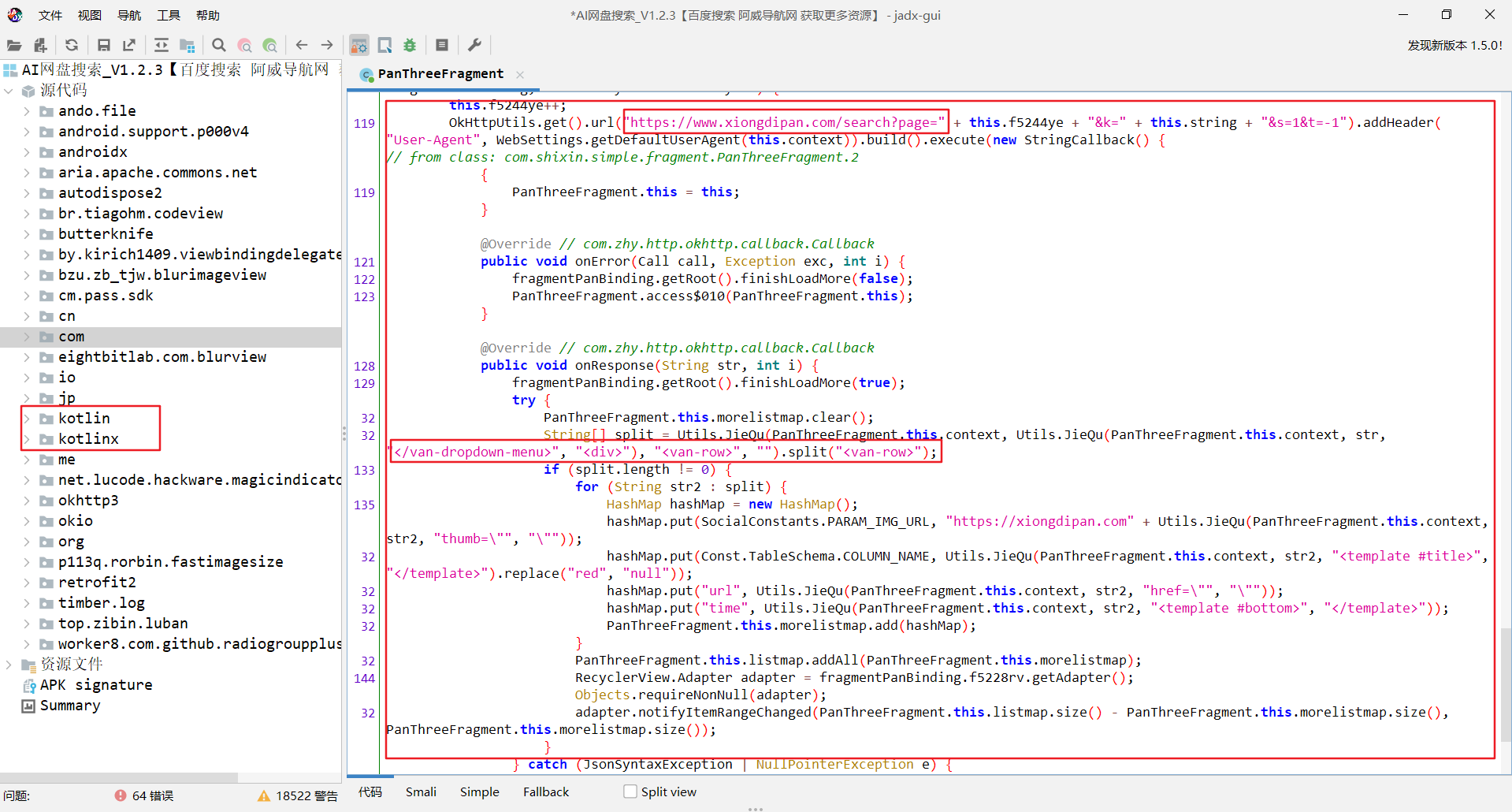Screen dimensions: 1512x812
Task: Open a file with the folder icon
Action: [14, 46]
